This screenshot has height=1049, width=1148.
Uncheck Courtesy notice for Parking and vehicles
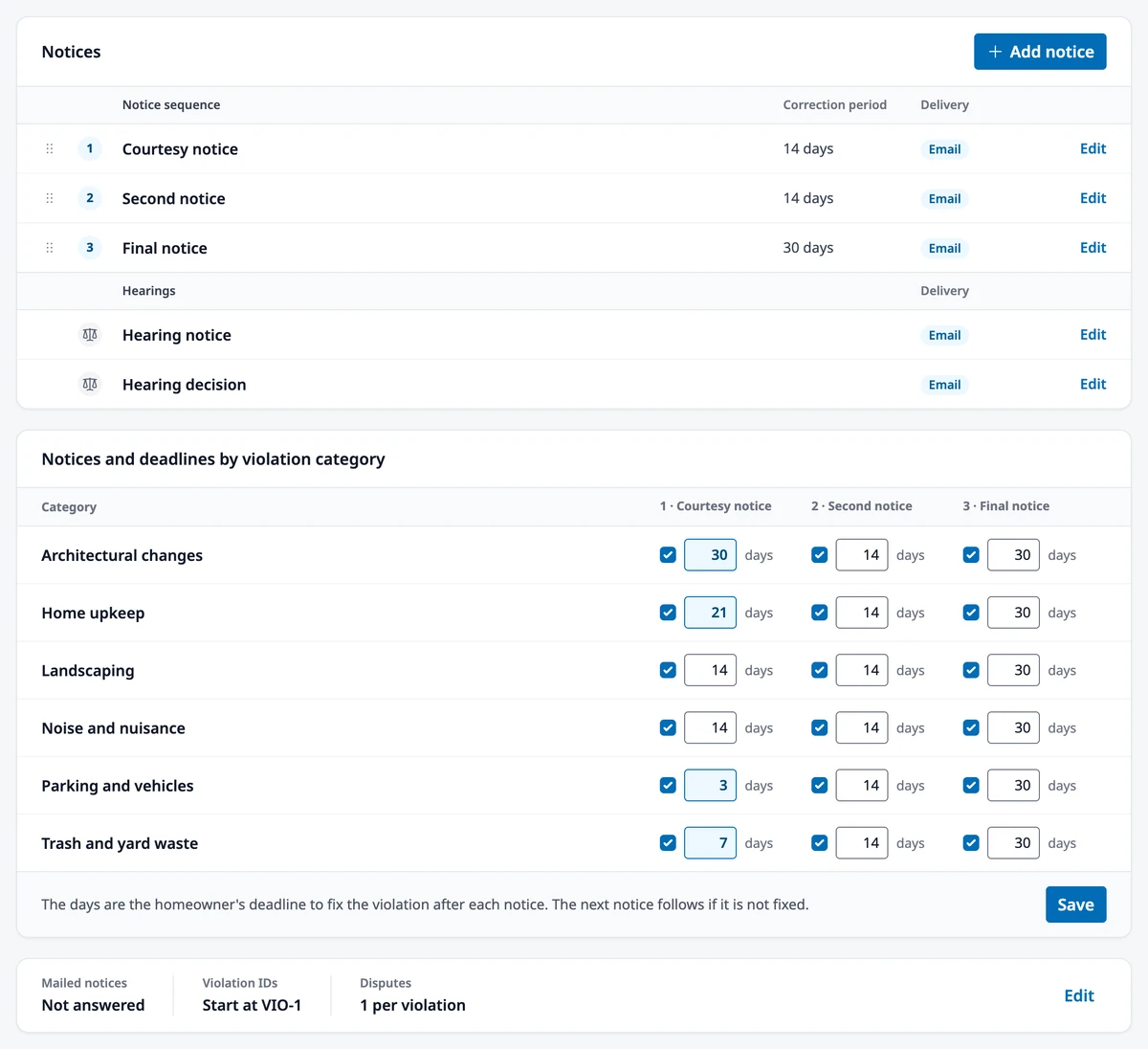pyautogui.click(x=668, y=785)
